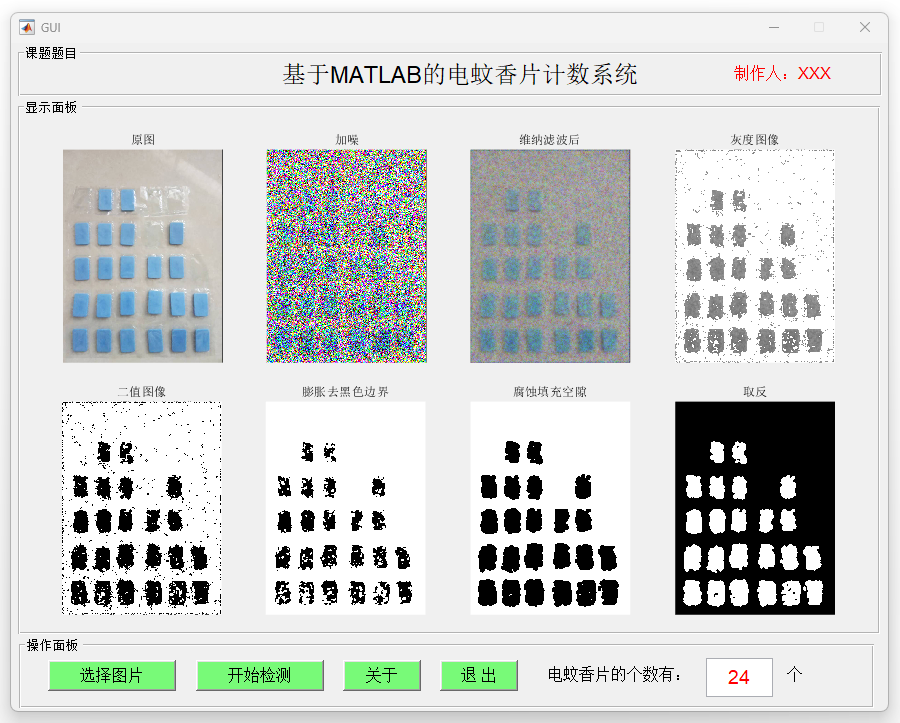The height and width of the screenshot is (723, 900).
Task: Click the MATLAB icon in title bar
Action: coord(26,27)
